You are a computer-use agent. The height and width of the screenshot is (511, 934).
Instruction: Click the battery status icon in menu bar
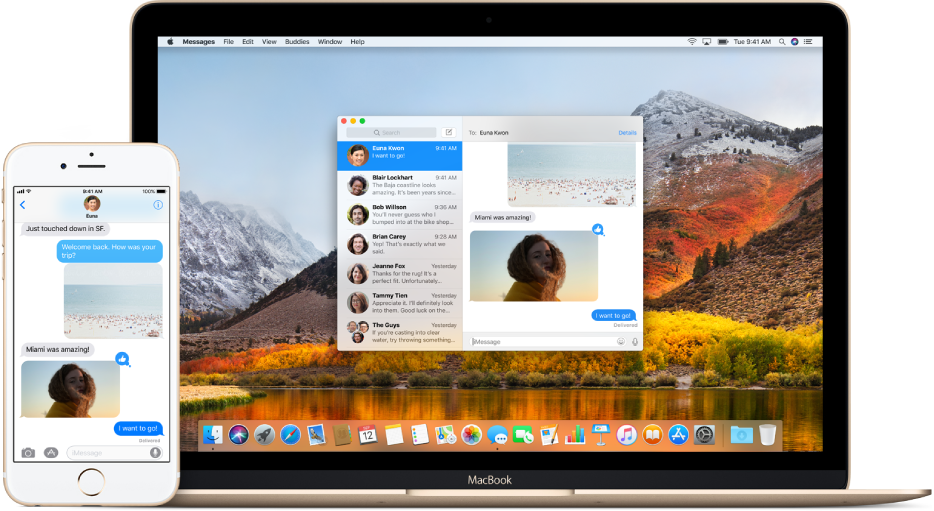(x=723, y=42)
